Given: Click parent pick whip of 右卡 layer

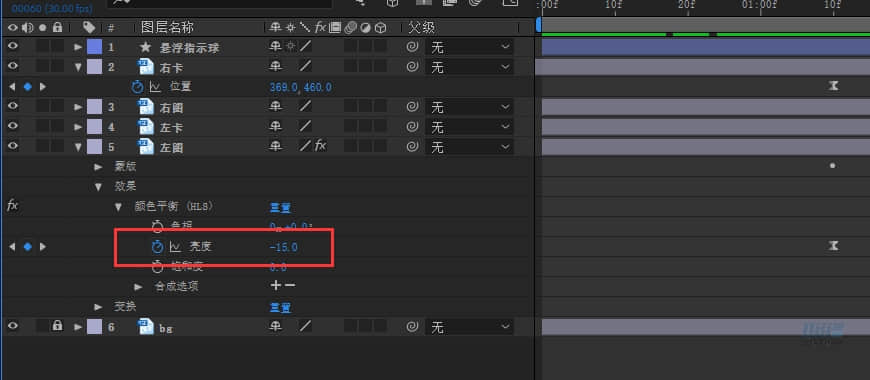Looking at the screenshot, I should click(412, 67).
